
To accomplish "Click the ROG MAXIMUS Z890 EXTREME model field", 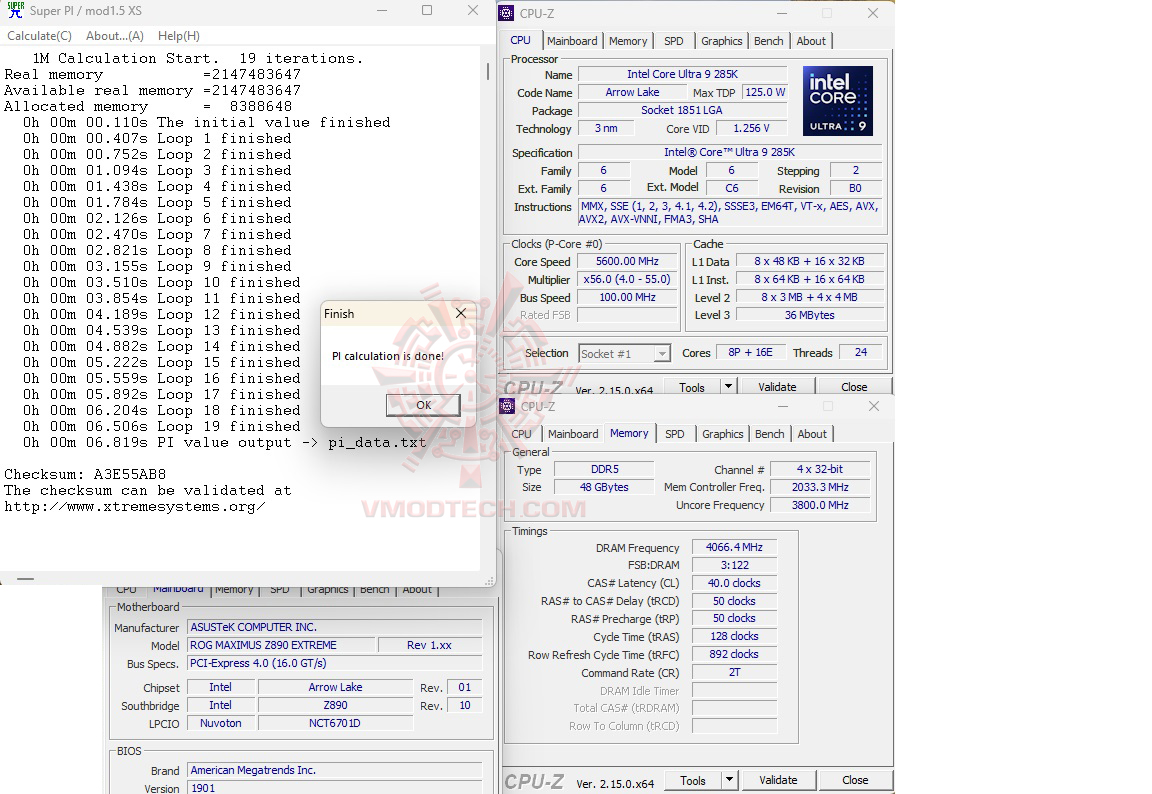I will 280,645.
